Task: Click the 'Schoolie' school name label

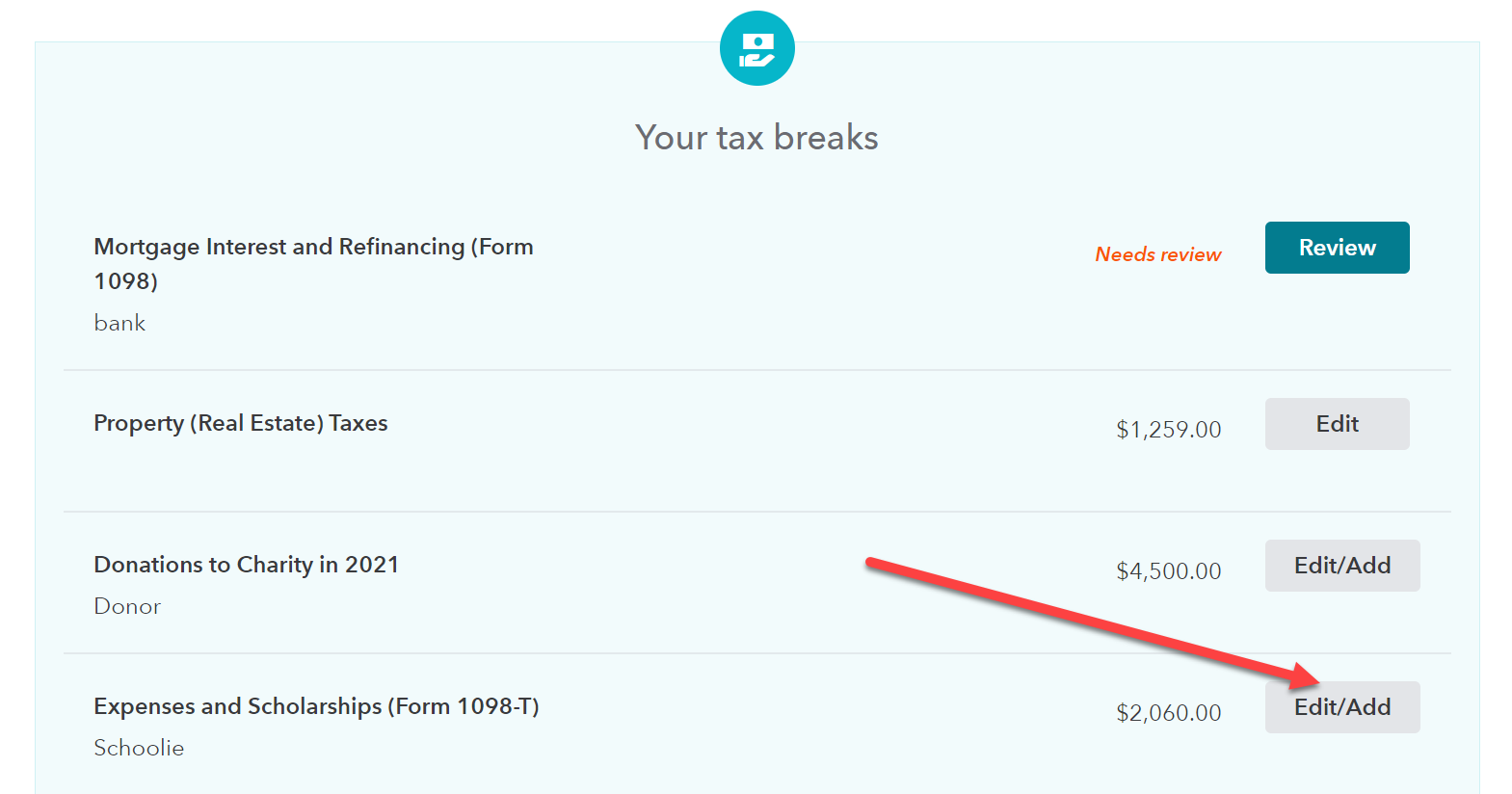Action: pos(139,748)
